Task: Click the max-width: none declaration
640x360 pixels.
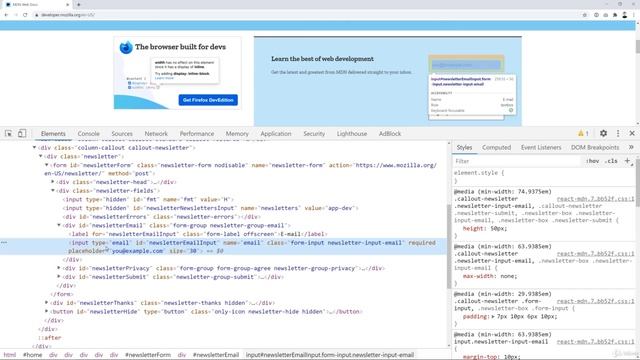Action: click(491, 276)
